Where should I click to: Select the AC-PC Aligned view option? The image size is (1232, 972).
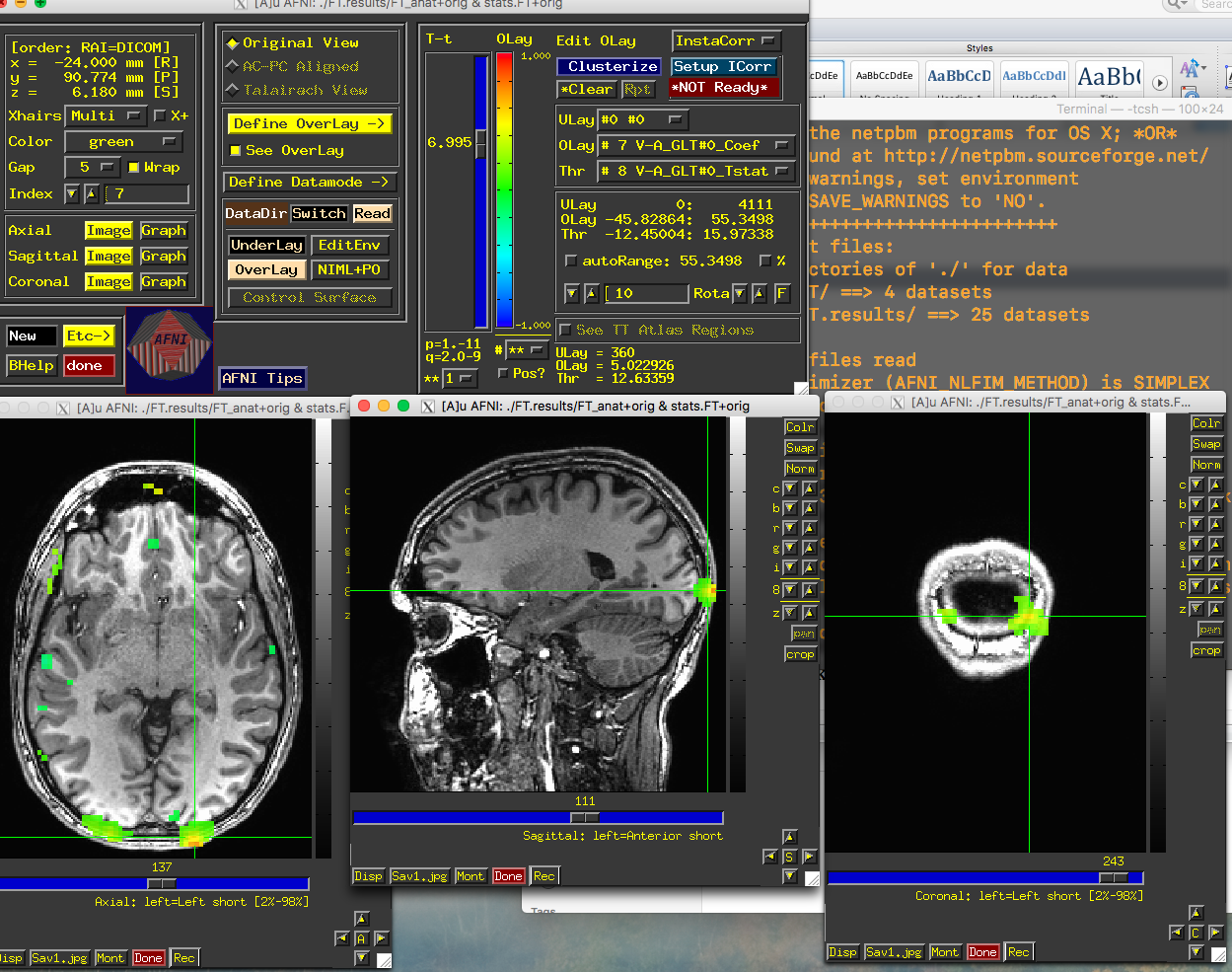293,66
